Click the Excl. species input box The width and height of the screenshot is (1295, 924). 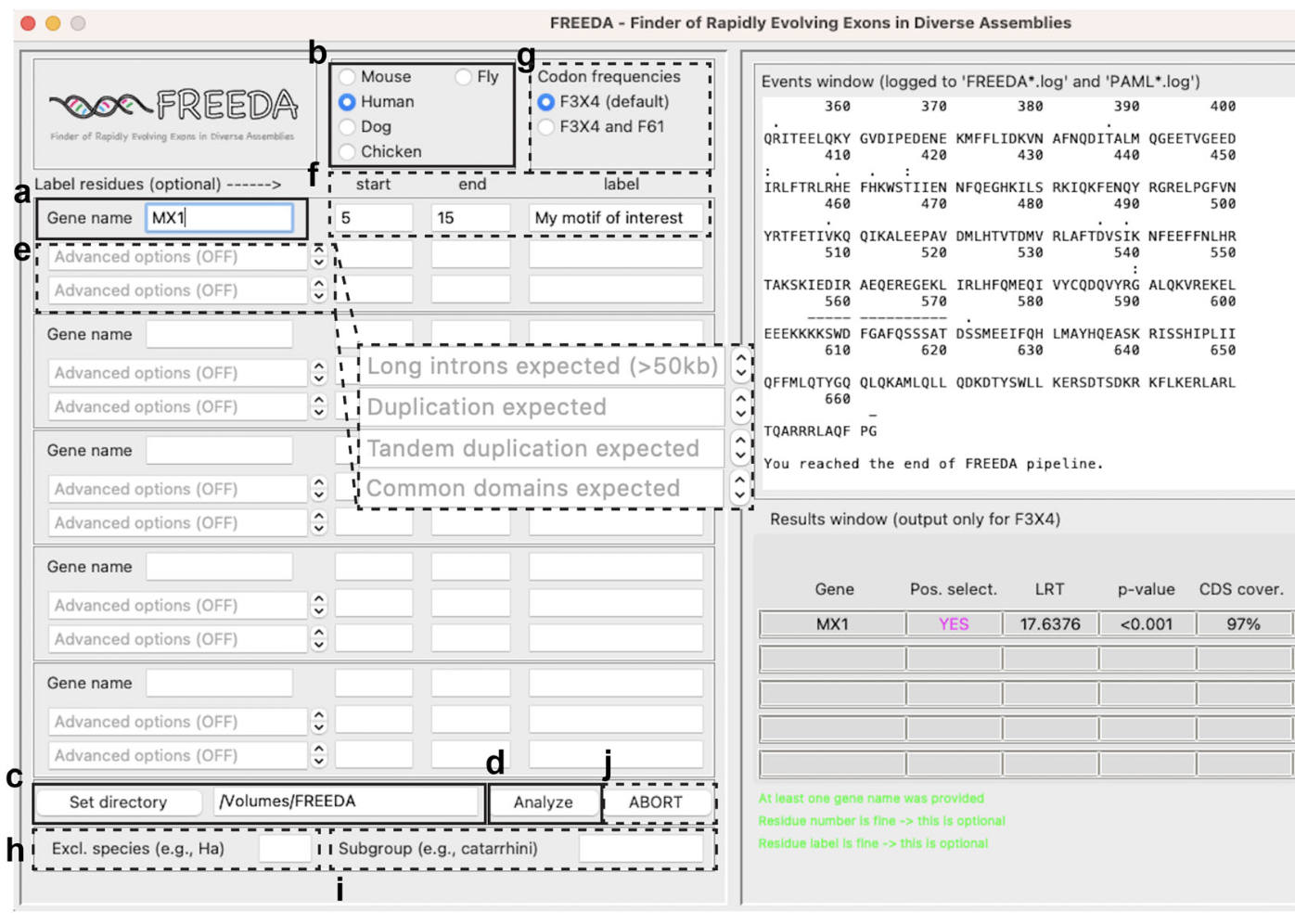(x=285, y=848)
